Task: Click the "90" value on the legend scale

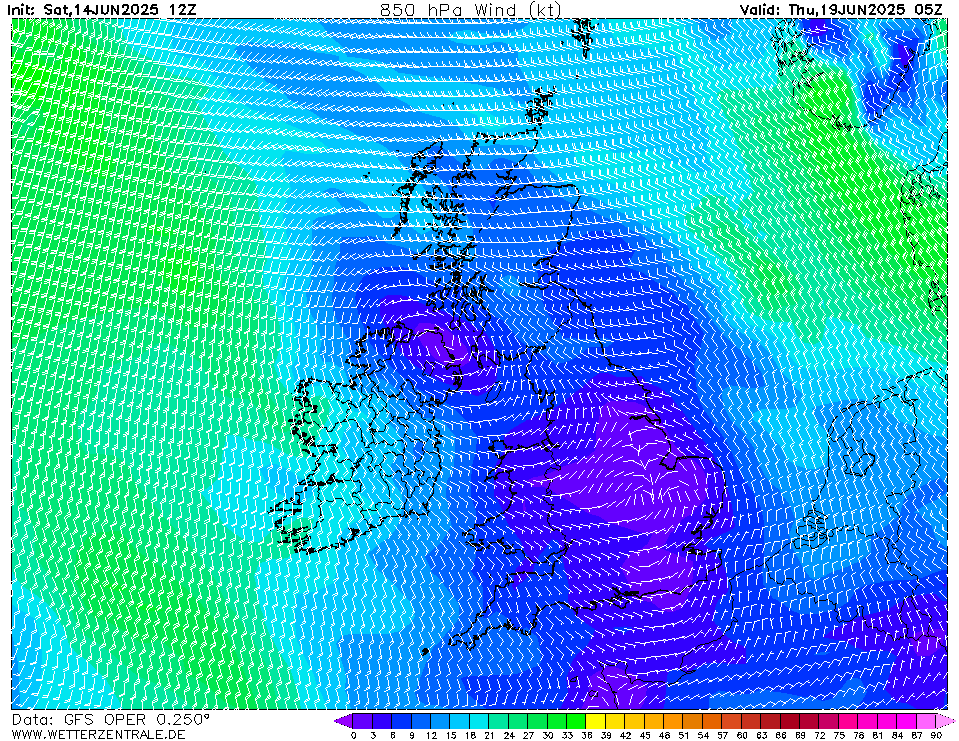Action: coord(936,735)
